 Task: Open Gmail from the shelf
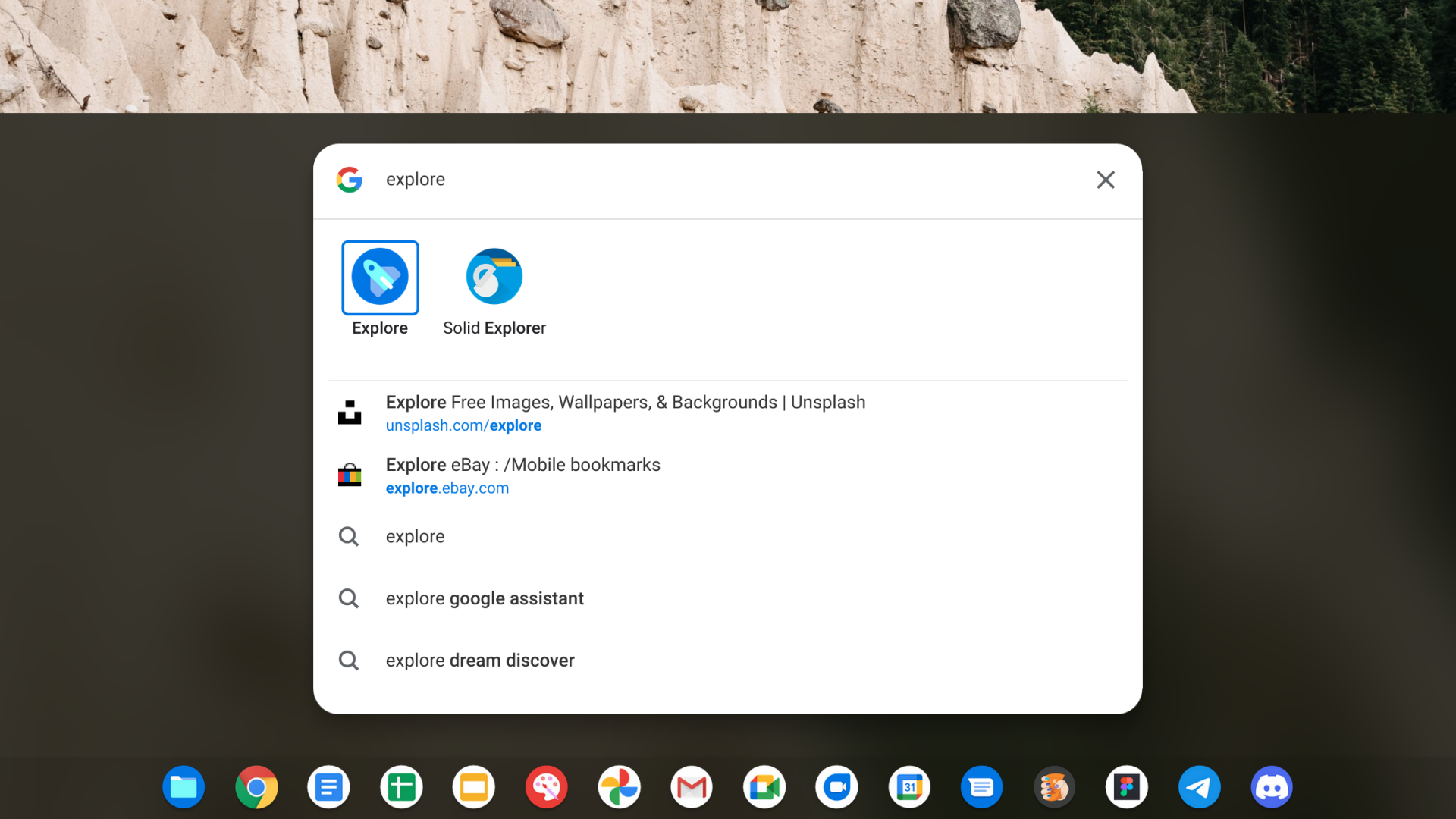692,787
